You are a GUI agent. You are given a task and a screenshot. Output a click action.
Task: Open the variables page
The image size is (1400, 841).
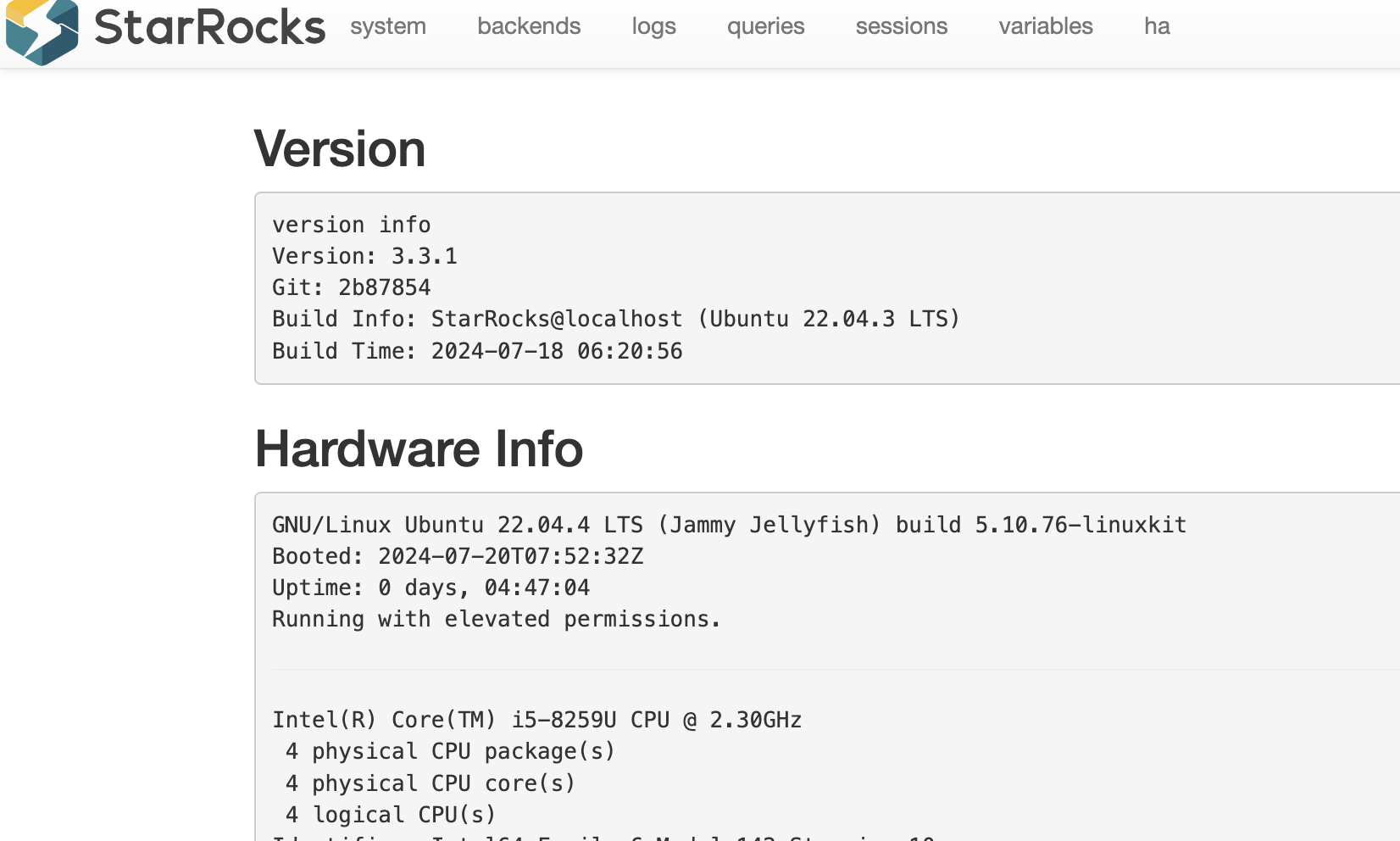(x=1045, y=26)
